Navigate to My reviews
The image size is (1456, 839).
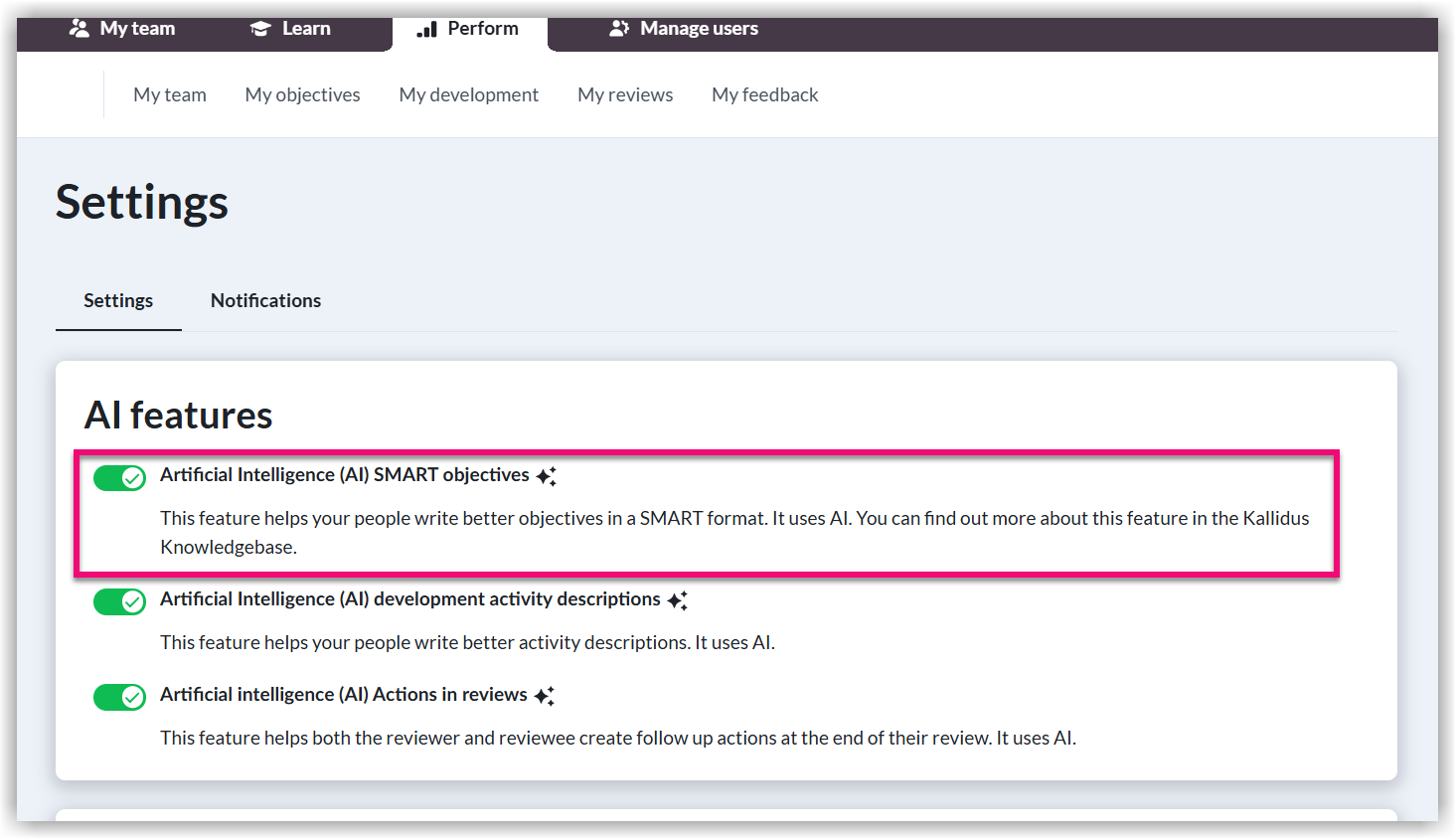pos(625,94)
